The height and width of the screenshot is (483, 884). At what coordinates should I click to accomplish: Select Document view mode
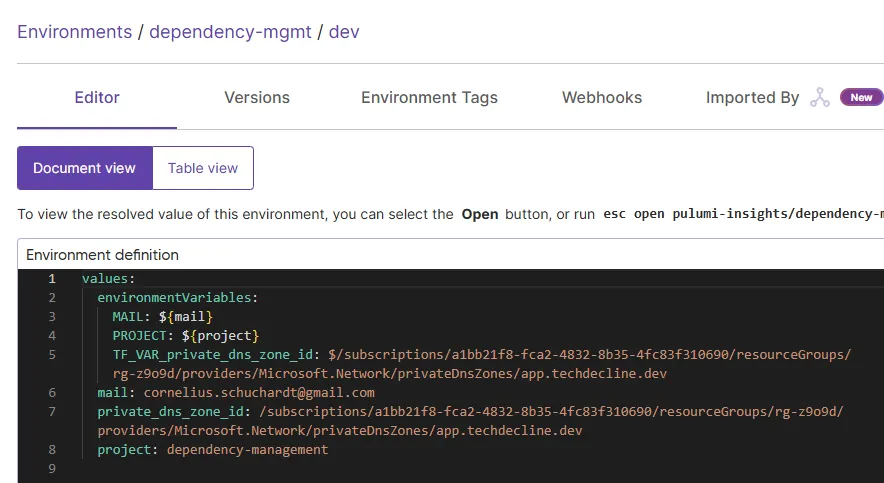(85, 168)
